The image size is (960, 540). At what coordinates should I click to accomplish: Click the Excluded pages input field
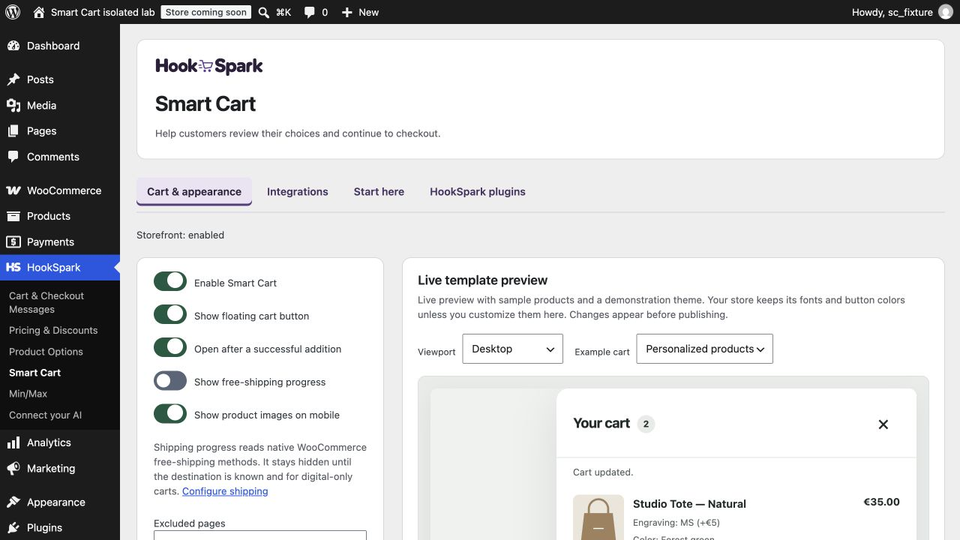pos(260,535)
